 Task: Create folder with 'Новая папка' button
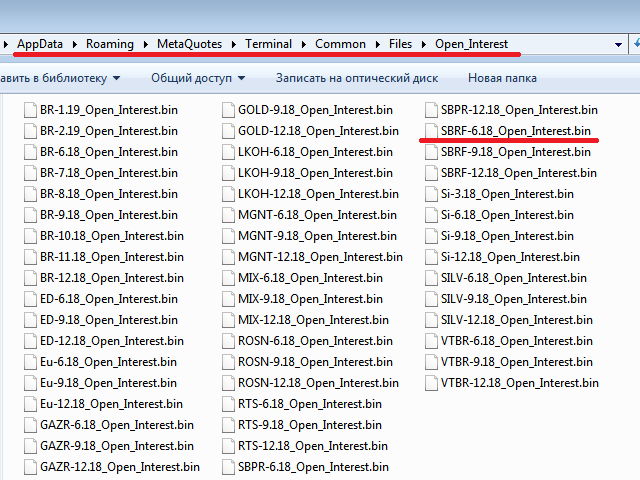[x=502, y=78]
